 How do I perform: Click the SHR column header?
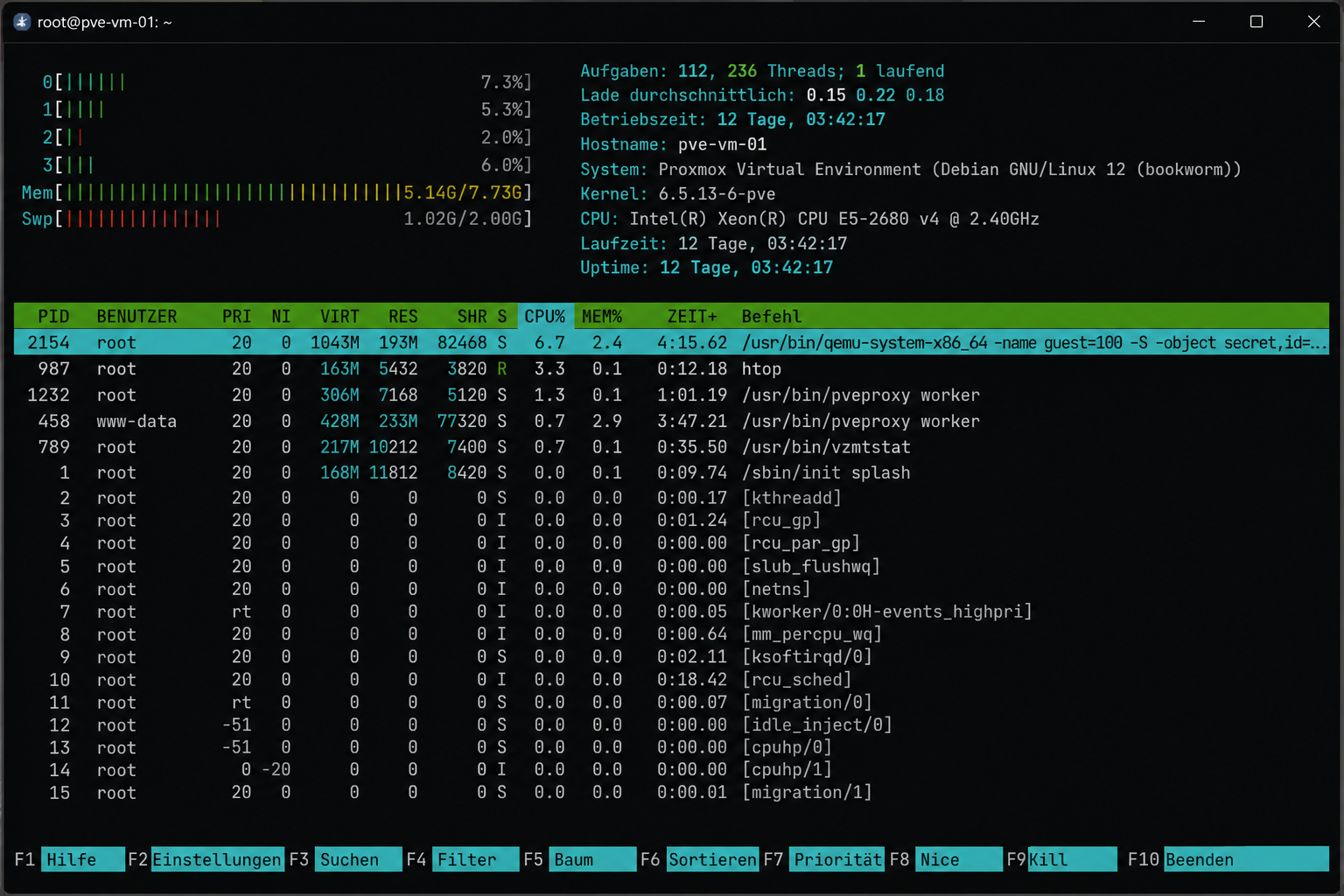(472, 316)
